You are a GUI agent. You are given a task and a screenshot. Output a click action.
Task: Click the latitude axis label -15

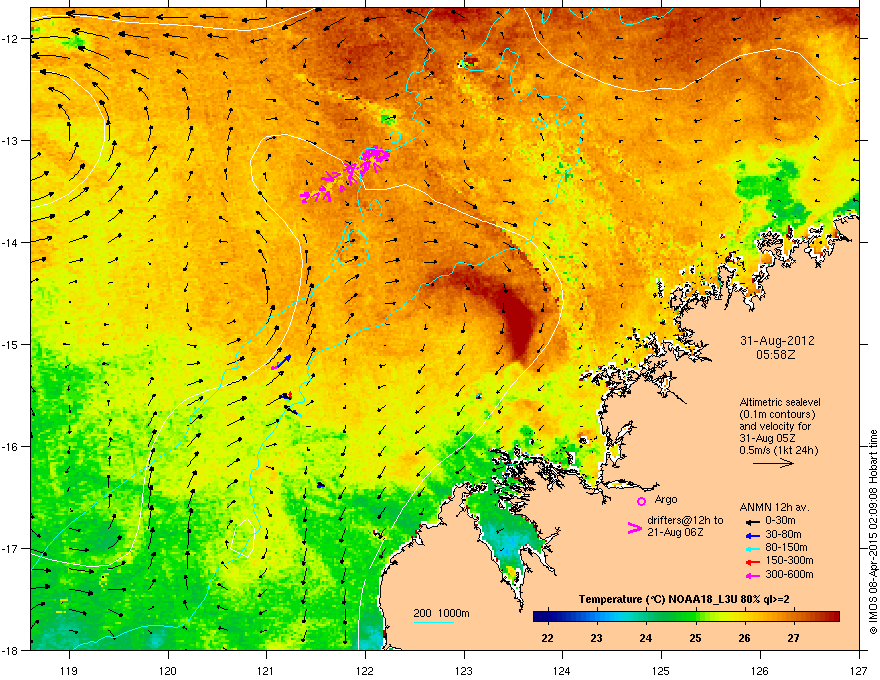(10, 344)
